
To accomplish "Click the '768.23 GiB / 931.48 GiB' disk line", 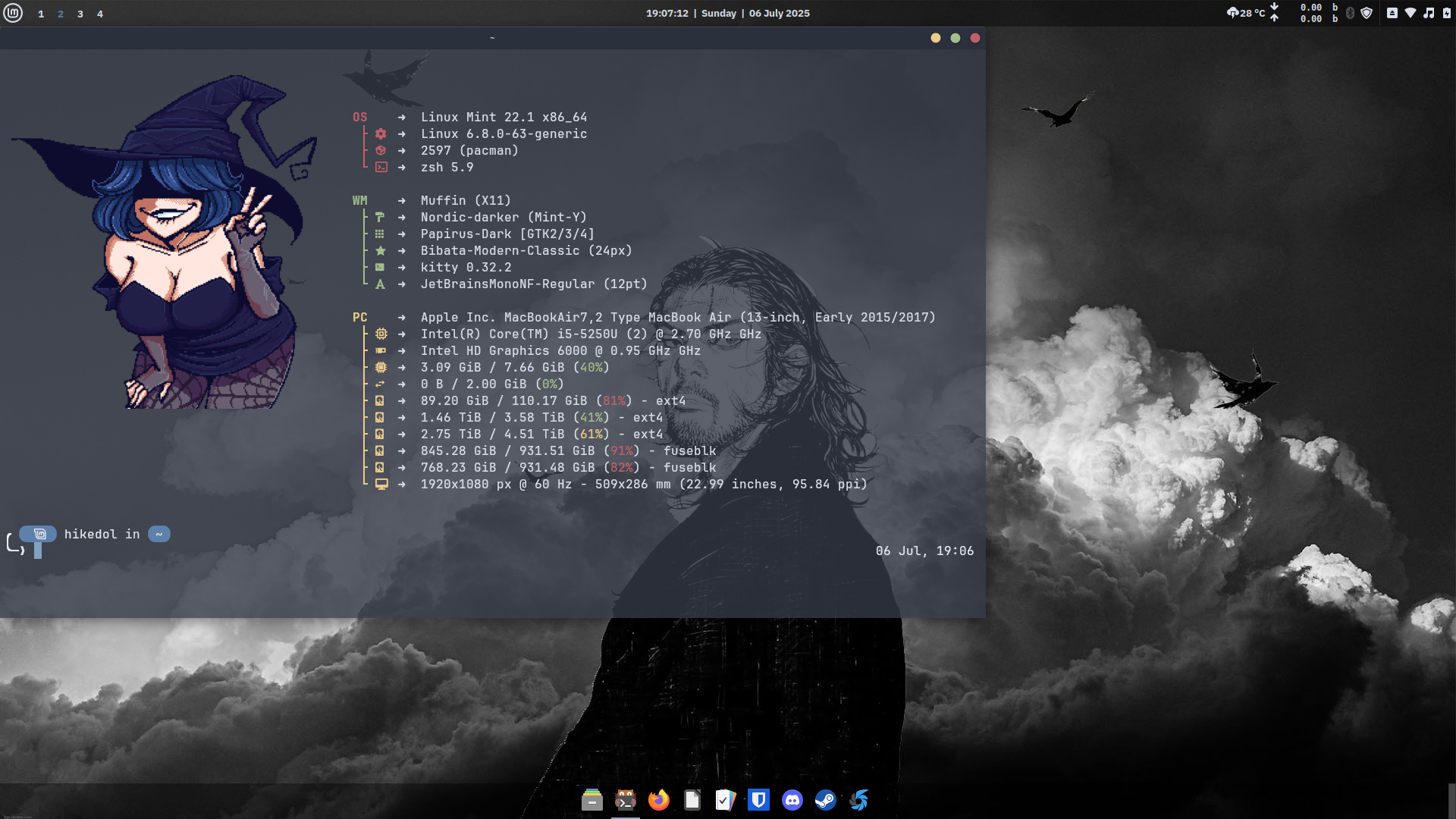I will [568, 467].
